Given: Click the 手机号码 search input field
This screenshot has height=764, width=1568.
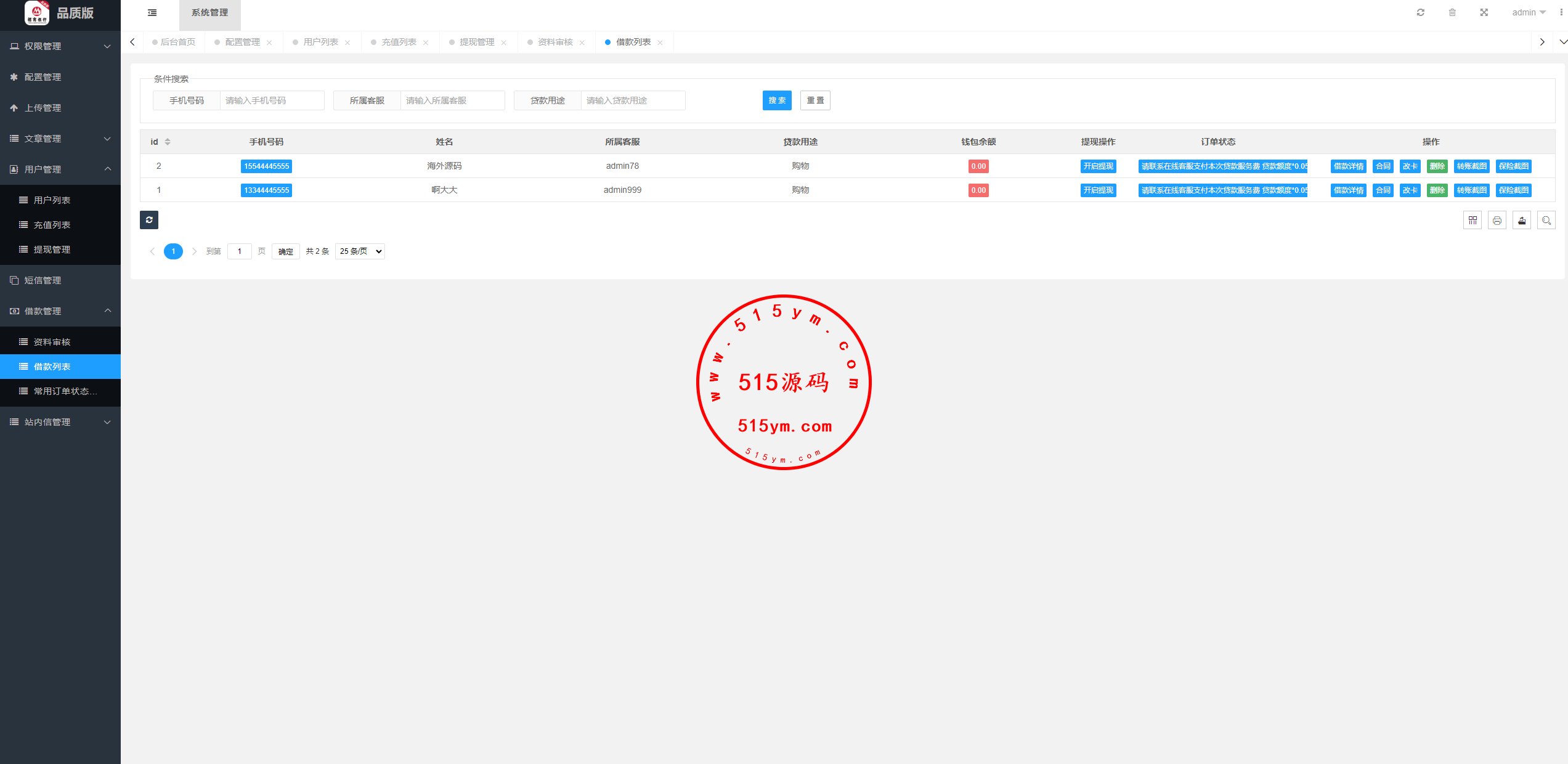Looking at the screenshot, I should (272, 100).
